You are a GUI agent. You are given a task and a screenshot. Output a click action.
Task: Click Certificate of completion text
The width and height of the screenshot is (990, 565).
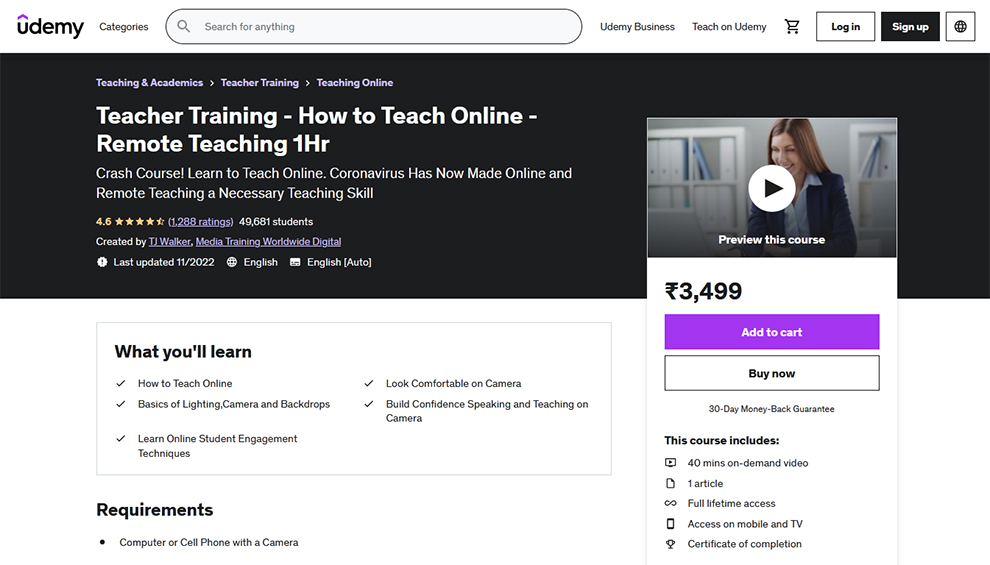coord(744,544)
